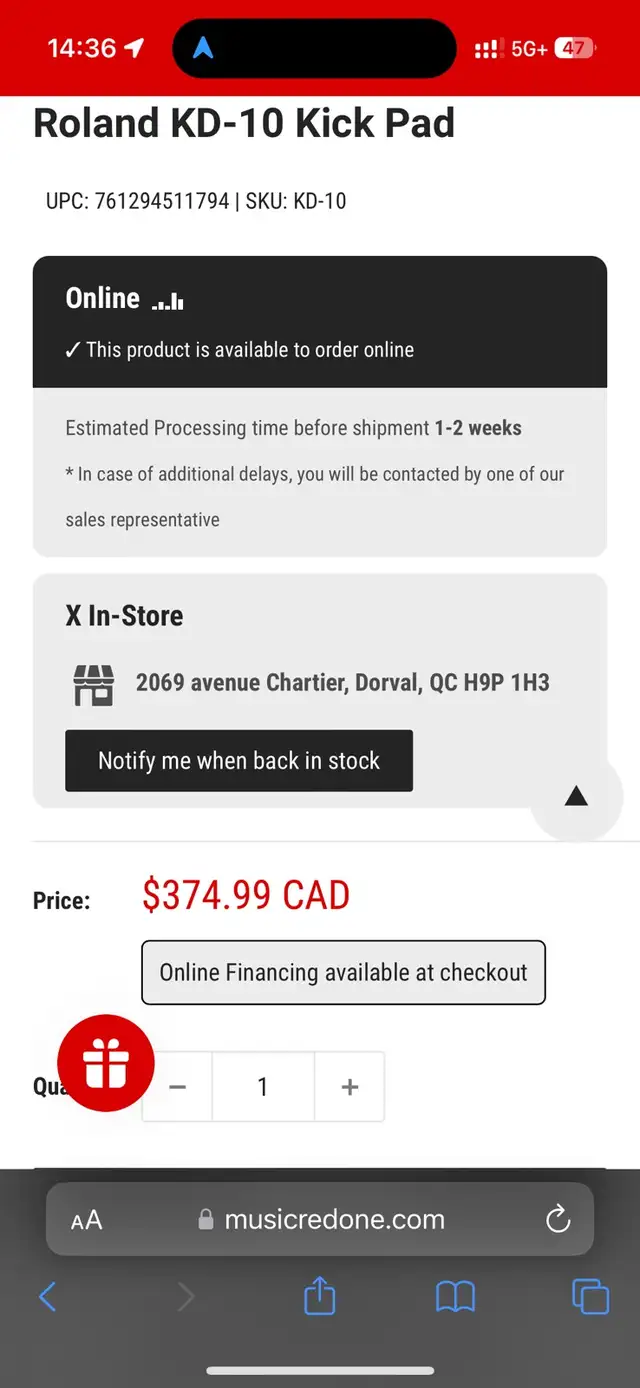Tap the X In-Store section heading
The width and height of the screenshot is (640, 1388).
pos(125,616)
